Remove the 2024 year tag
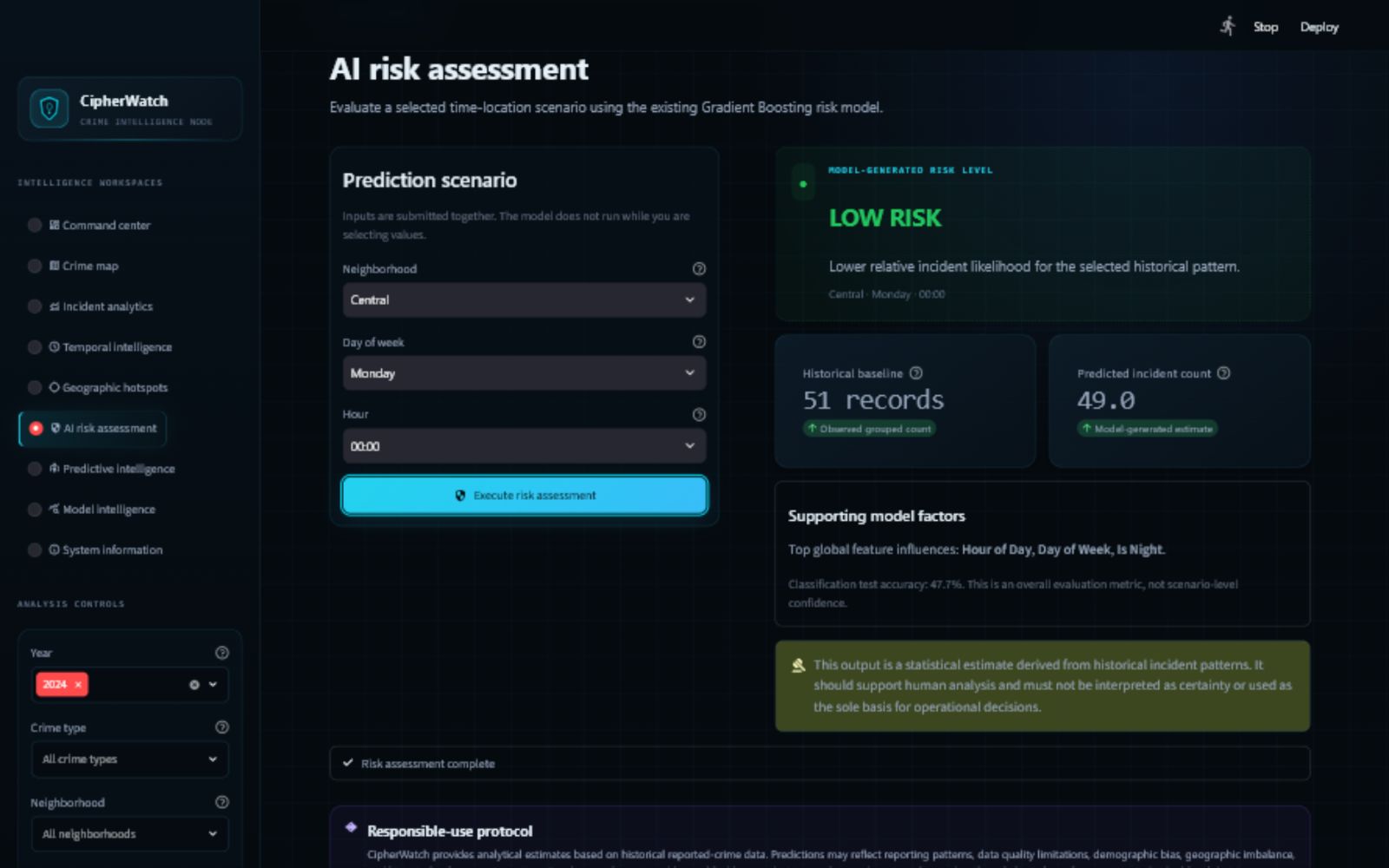Screen dimensions: 1389x868 click(78, 684)
